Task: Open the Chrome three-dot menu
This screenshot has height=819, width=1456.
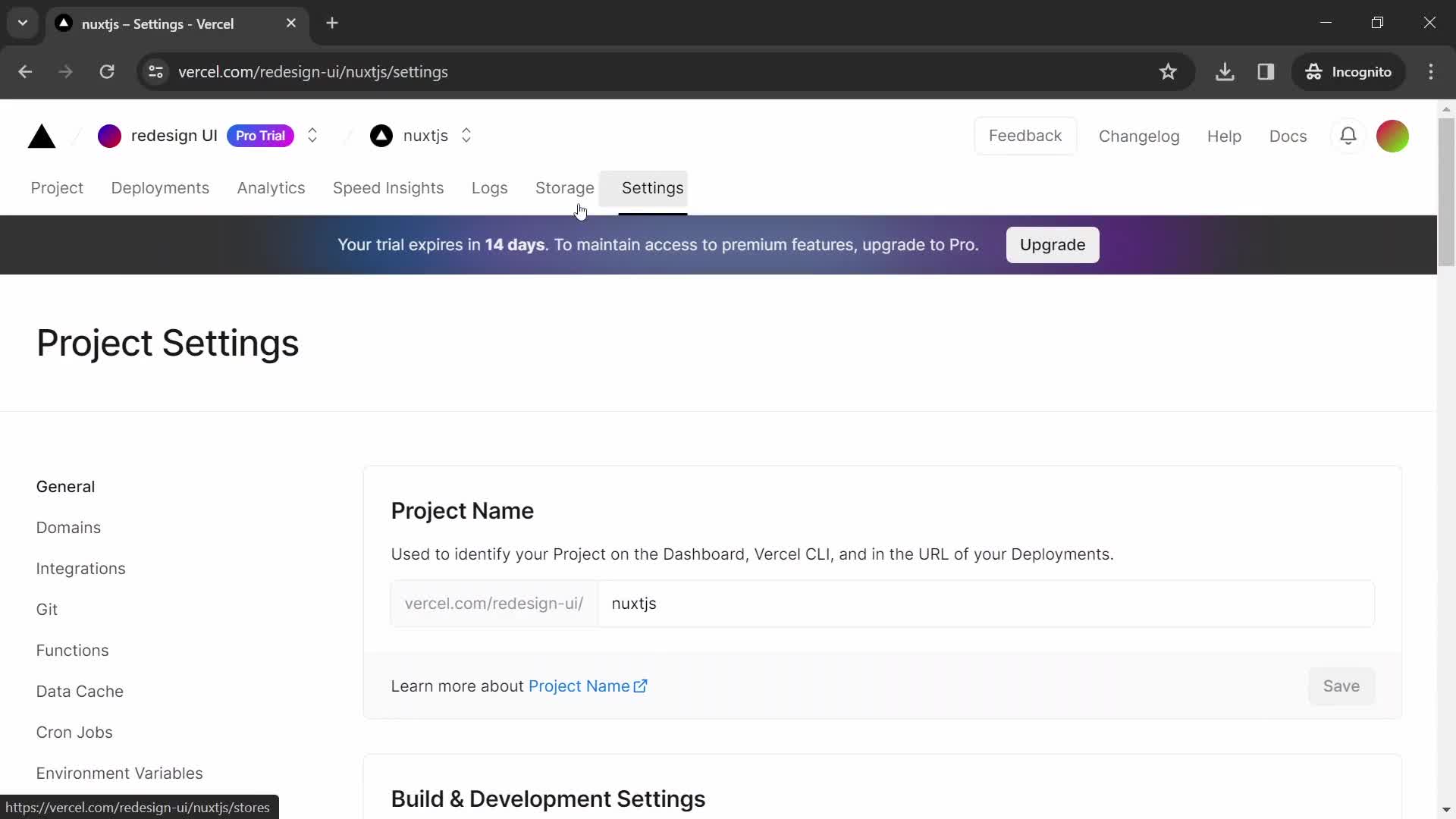Action: pos(1431,72)
